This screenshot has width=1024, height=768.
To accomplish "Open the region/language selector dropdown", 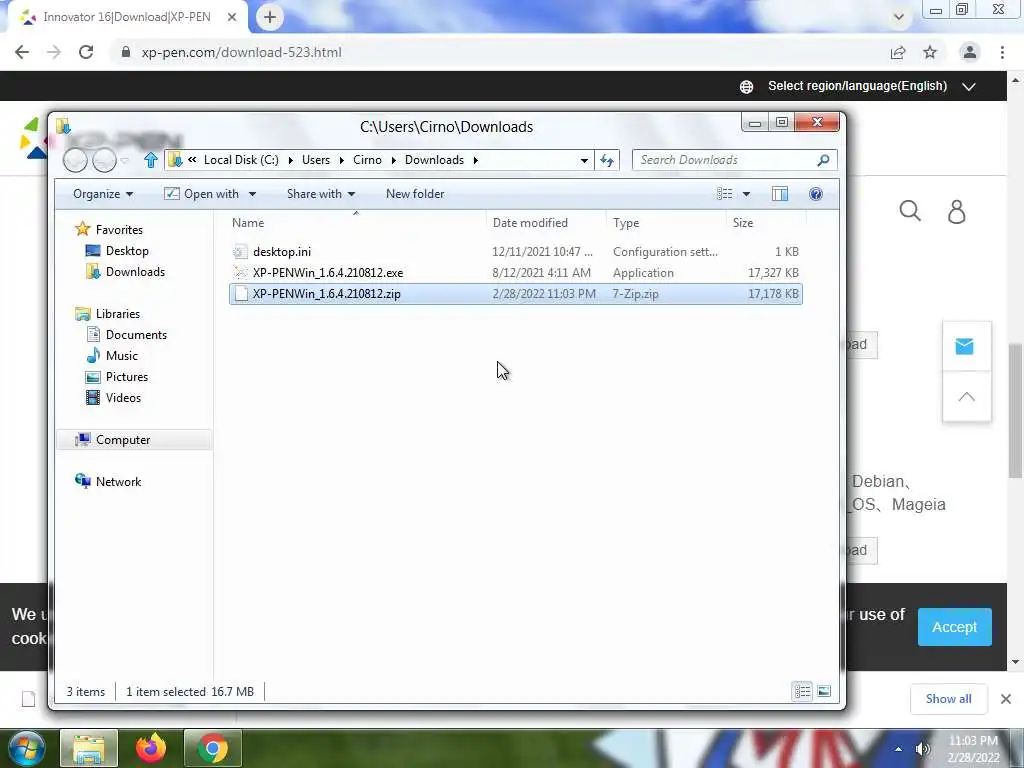I will point(858,86).
